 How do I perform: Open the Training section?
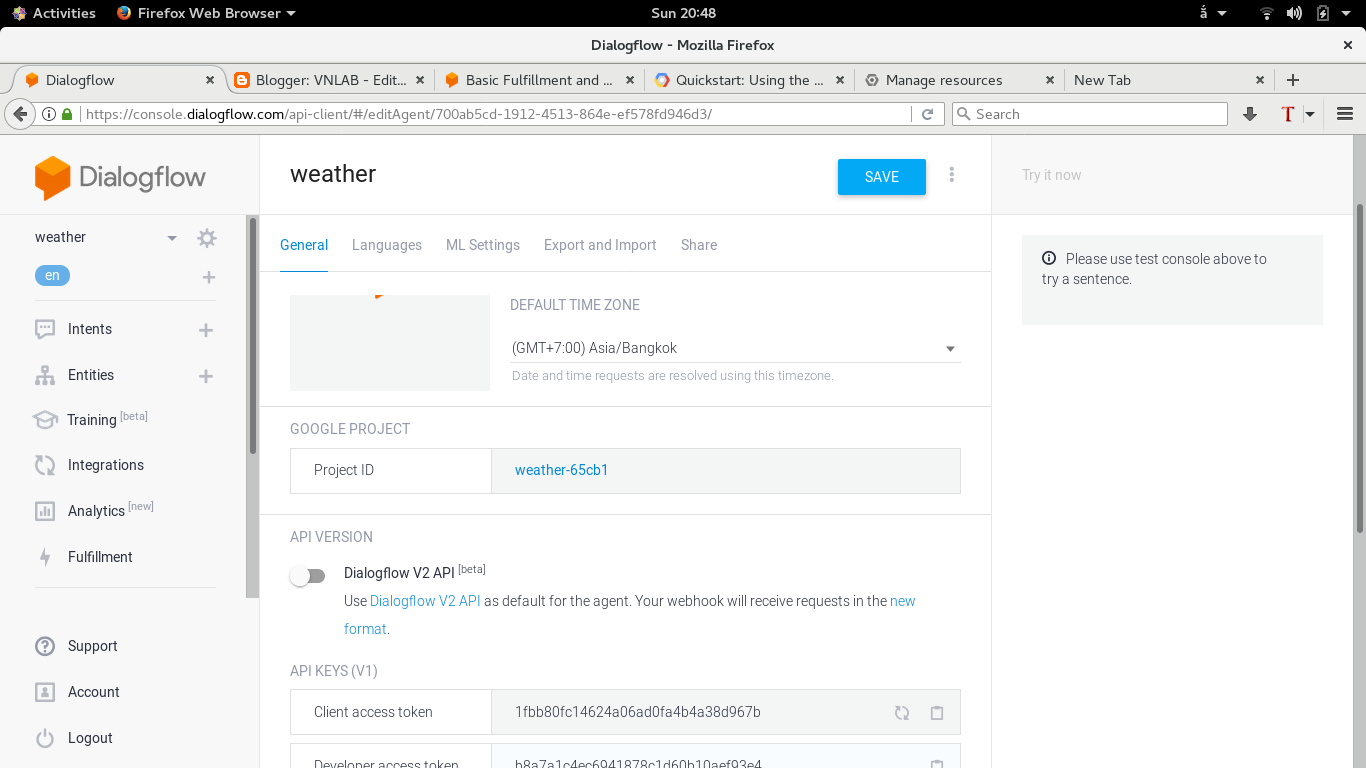pos(91,420)
